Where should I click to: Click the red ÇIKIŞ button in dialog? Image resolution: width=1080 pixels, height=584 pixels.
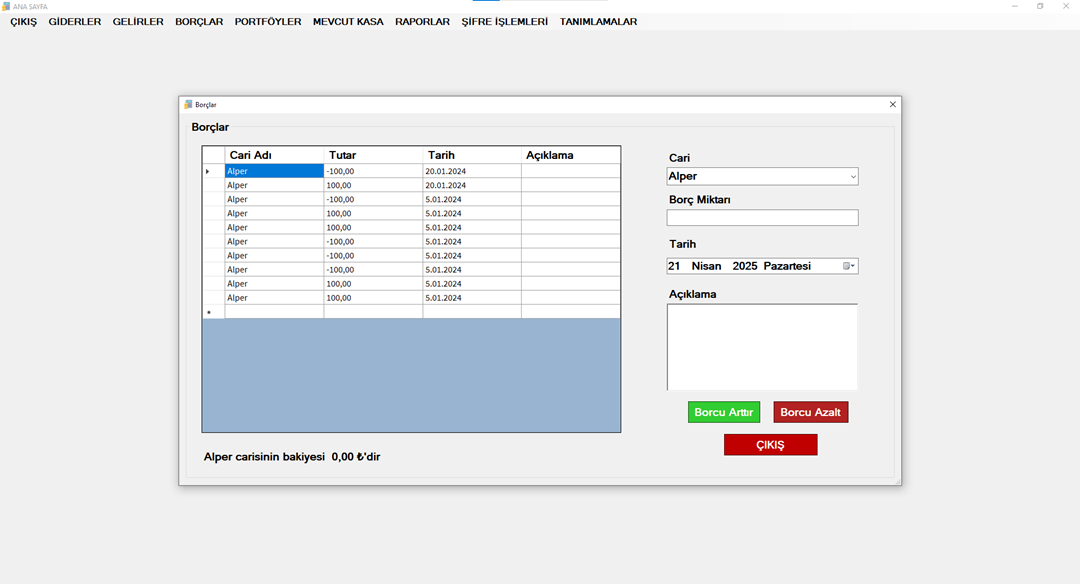(x=770, y=445)
